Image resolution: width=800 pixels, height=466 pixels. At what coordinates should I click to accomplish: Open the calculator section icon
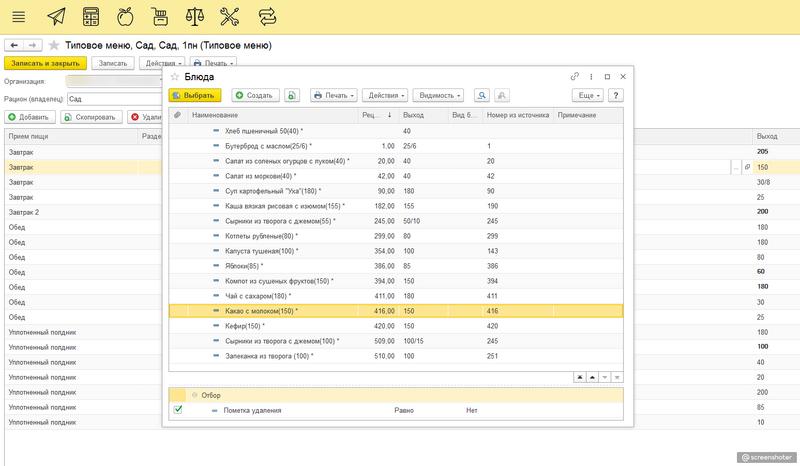click(x=91, y=17)
